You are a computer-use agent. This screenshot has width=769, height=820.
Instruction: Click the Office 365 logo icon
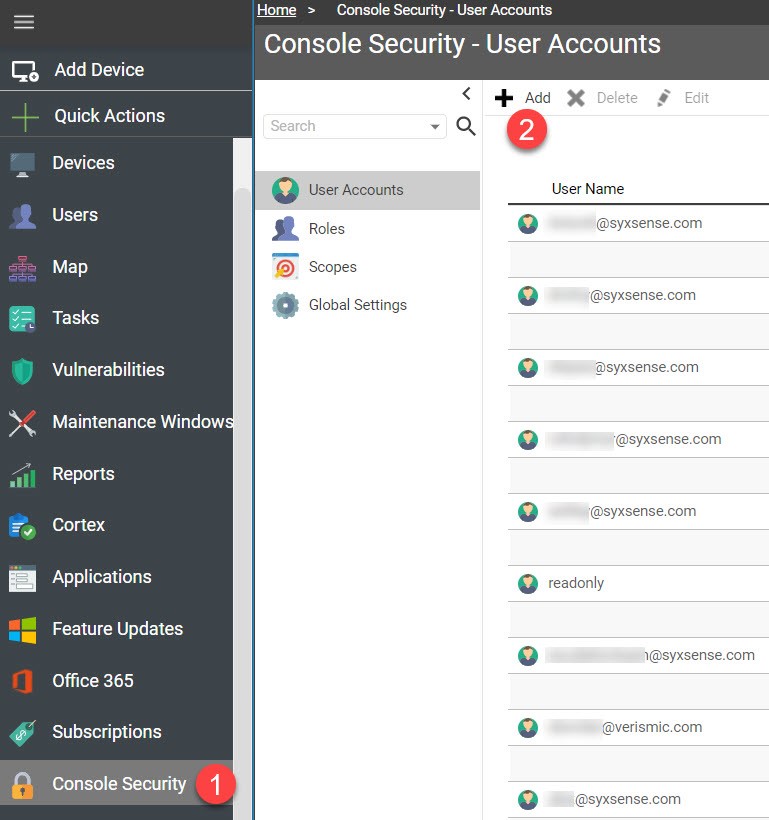click(22, 681)
